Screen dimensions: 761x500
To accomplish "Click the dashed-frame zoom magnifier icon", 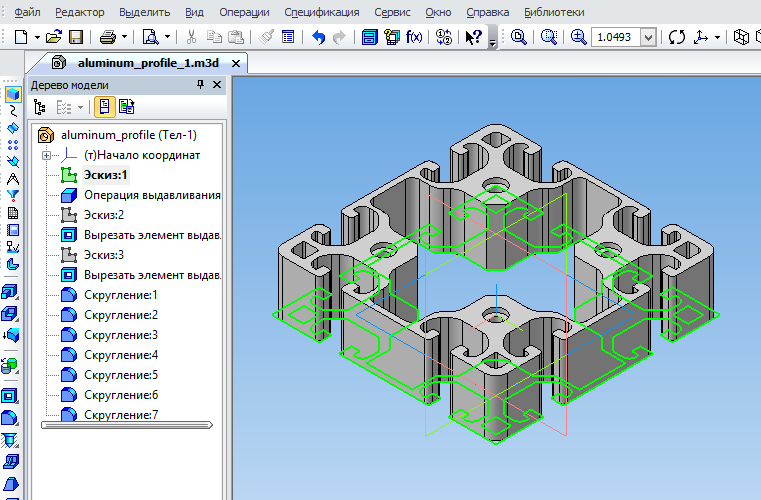I will (548, 37).
